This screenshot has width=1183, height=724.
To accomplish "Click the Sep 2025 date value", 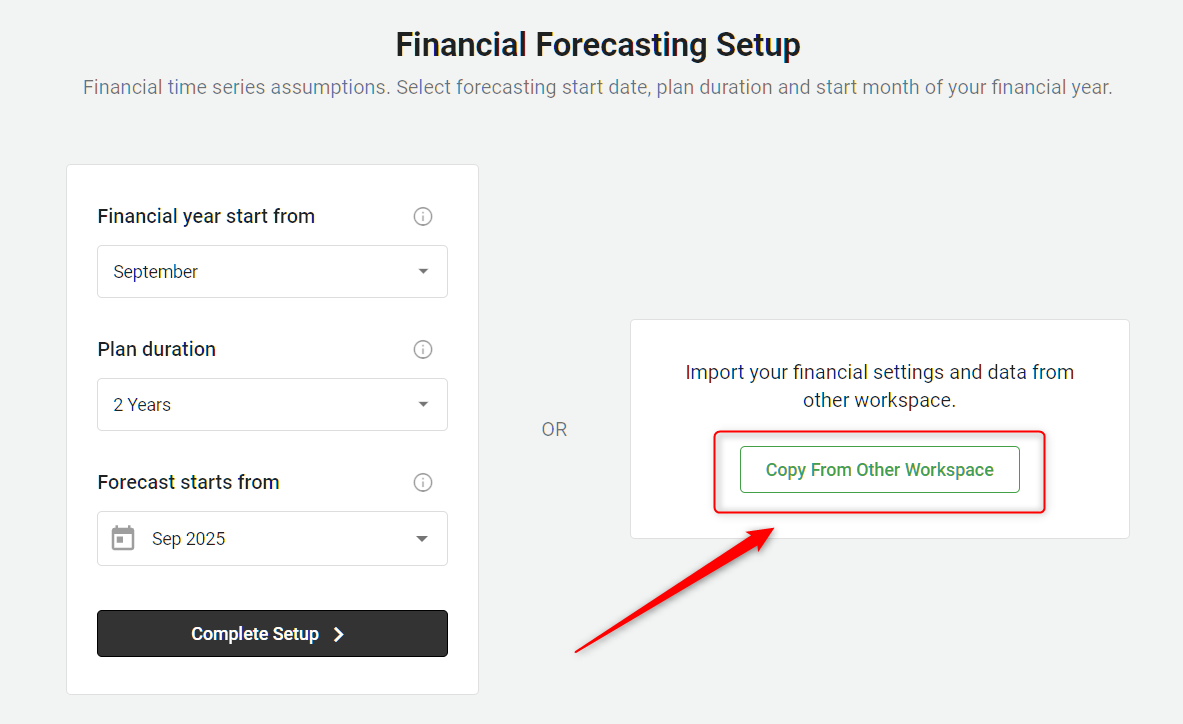I will [x=189, y=538].
